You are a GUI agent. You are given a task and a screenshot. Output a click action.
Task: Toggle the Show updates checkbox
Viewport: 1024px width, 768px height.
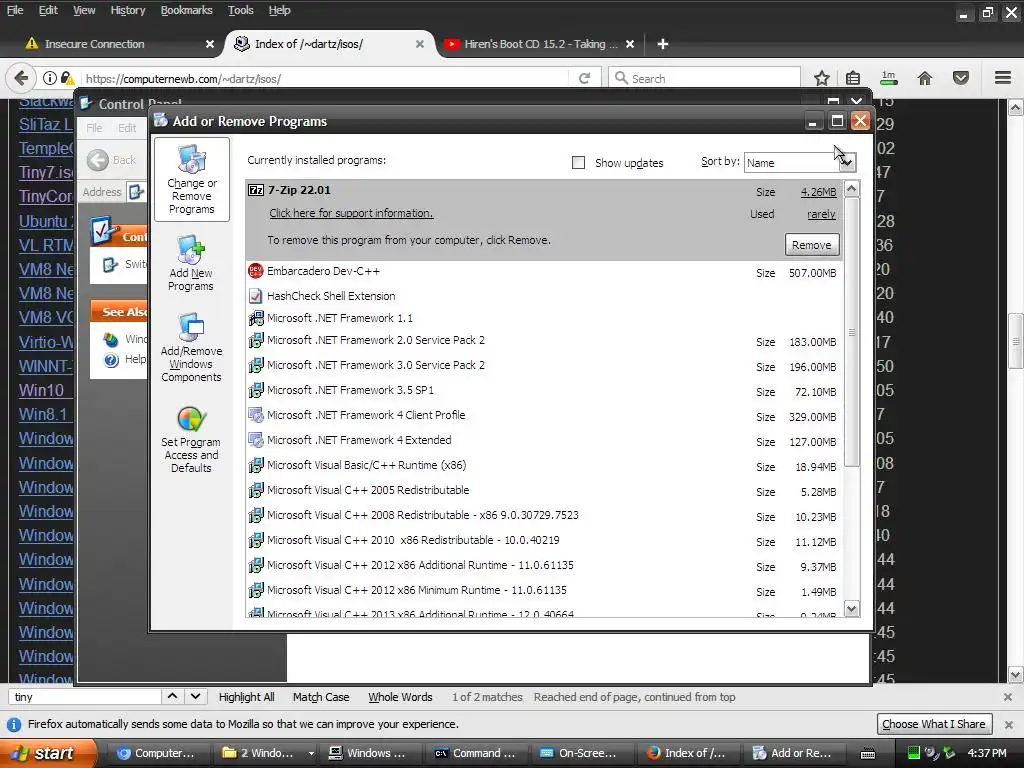pyautogui.click(x=579, y=163)
